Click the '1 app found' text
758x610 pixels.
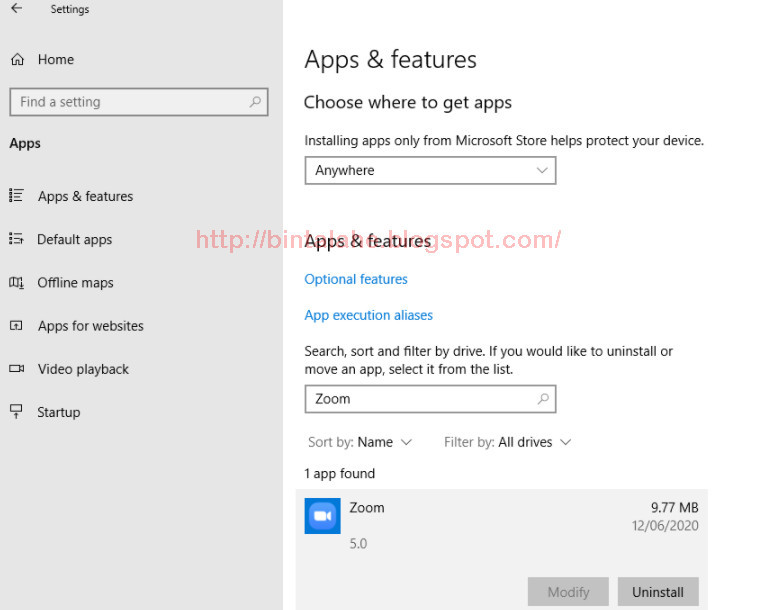339,473
